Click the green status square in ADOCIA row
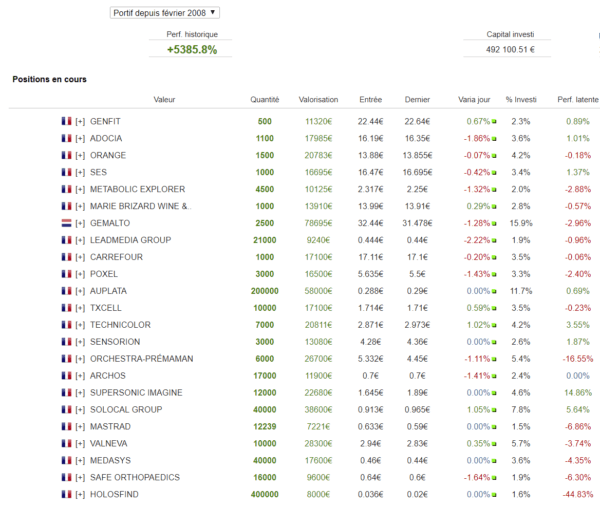Viewport: 600px width, 506px height. pyautogui.click(x=494, y=139)
